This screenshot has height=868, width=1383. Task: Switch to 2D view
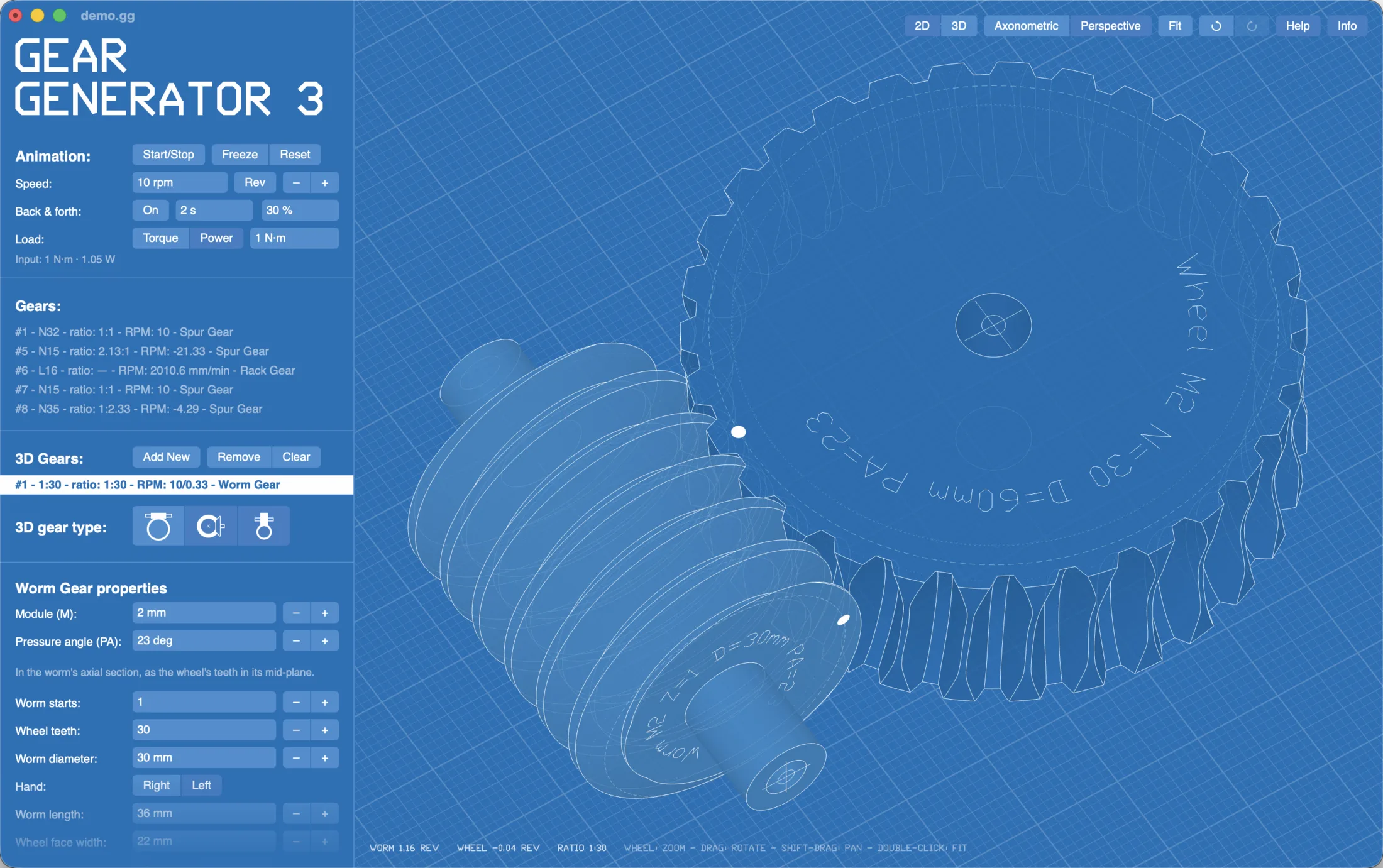[x=922, y=26]
